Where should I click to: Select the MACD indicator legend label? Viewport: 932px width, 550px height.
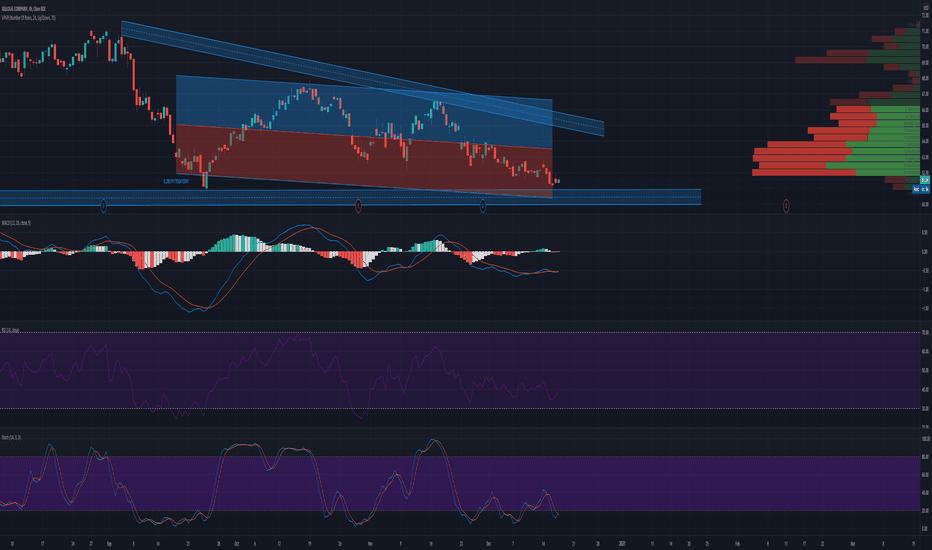tap(16, 223)
